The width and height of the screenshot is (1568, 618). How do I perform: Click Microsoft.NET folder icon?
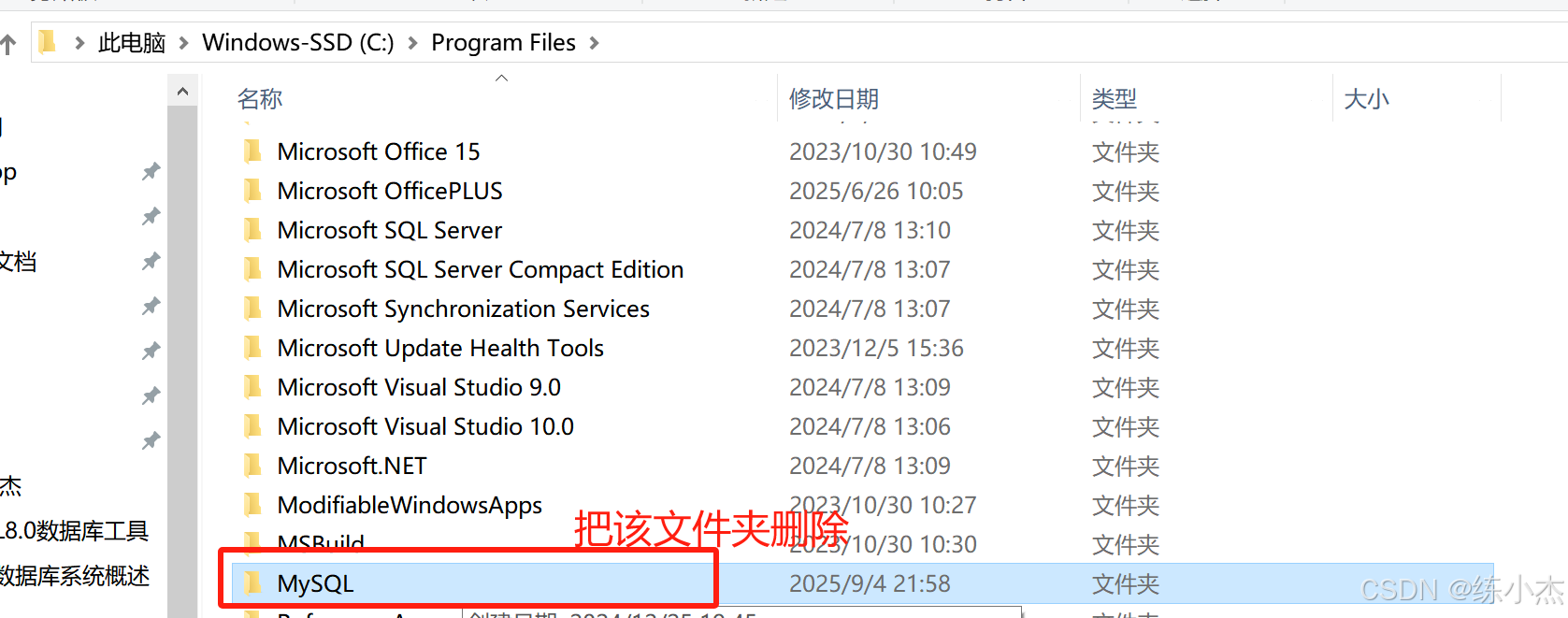252,466
